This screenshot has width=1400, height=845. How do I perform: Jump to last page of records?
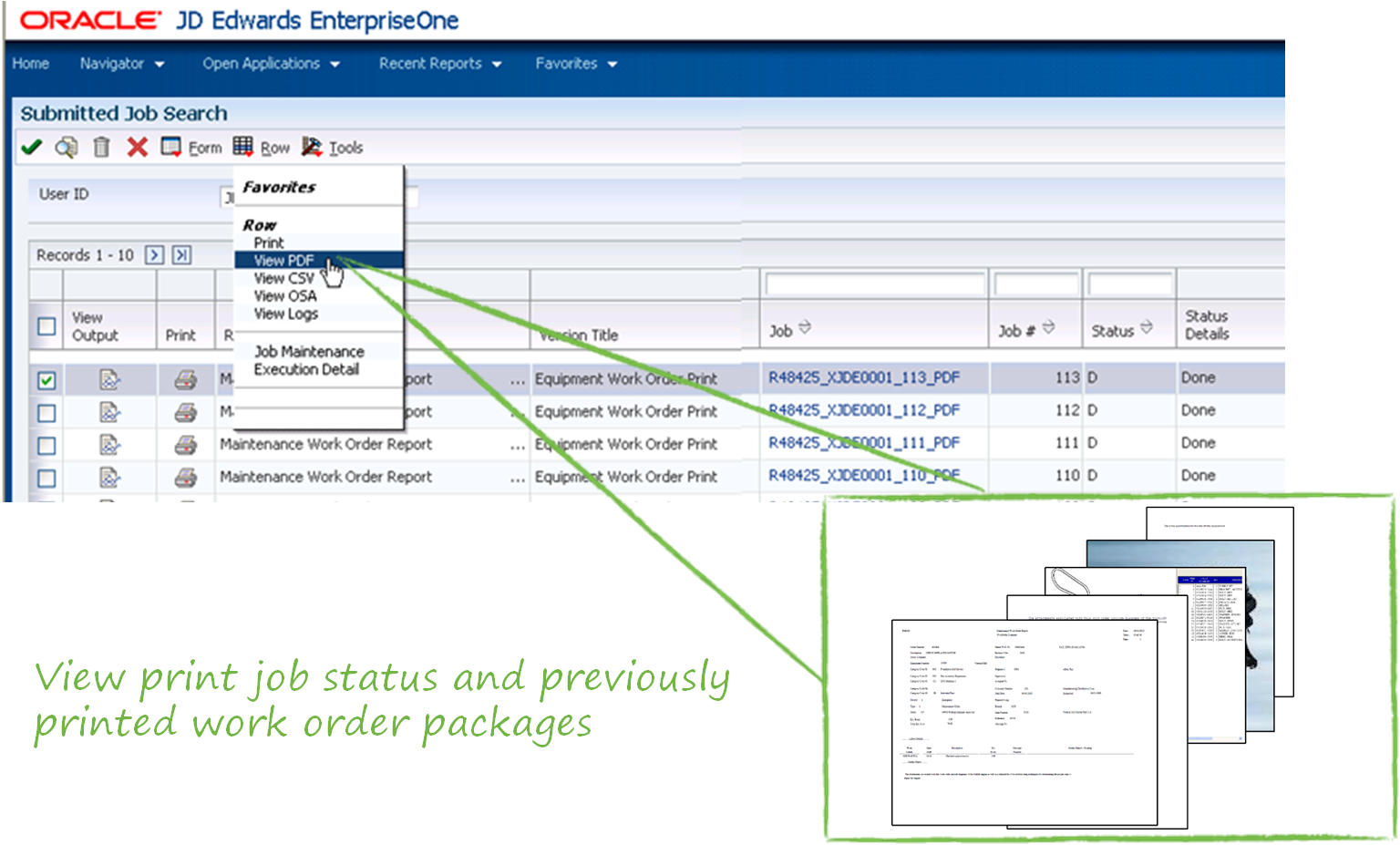[181, 255]
